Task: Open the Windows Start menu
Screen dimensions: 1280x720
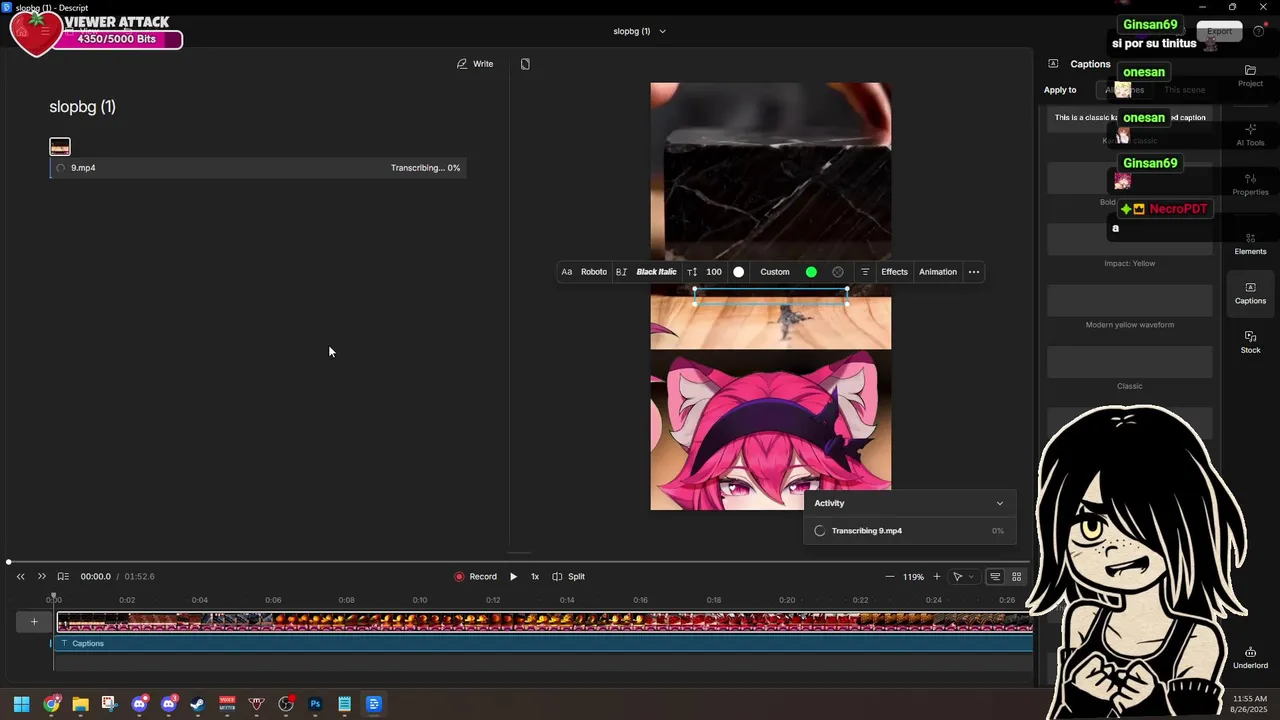Action: 21,704
